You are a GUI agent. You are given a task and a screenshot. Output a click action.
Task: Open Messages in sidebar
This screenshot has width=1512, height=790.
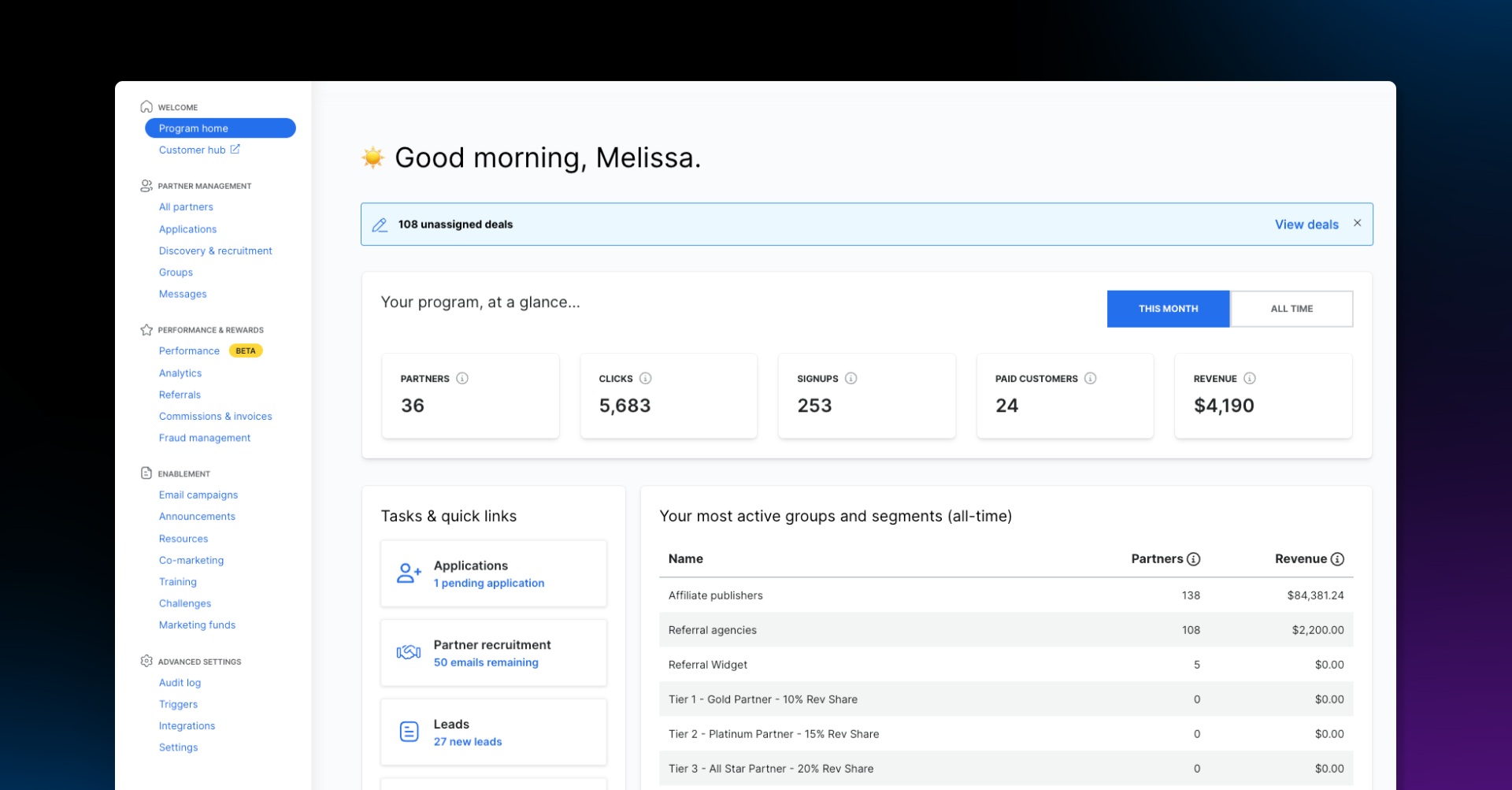[x=183, y=294]
